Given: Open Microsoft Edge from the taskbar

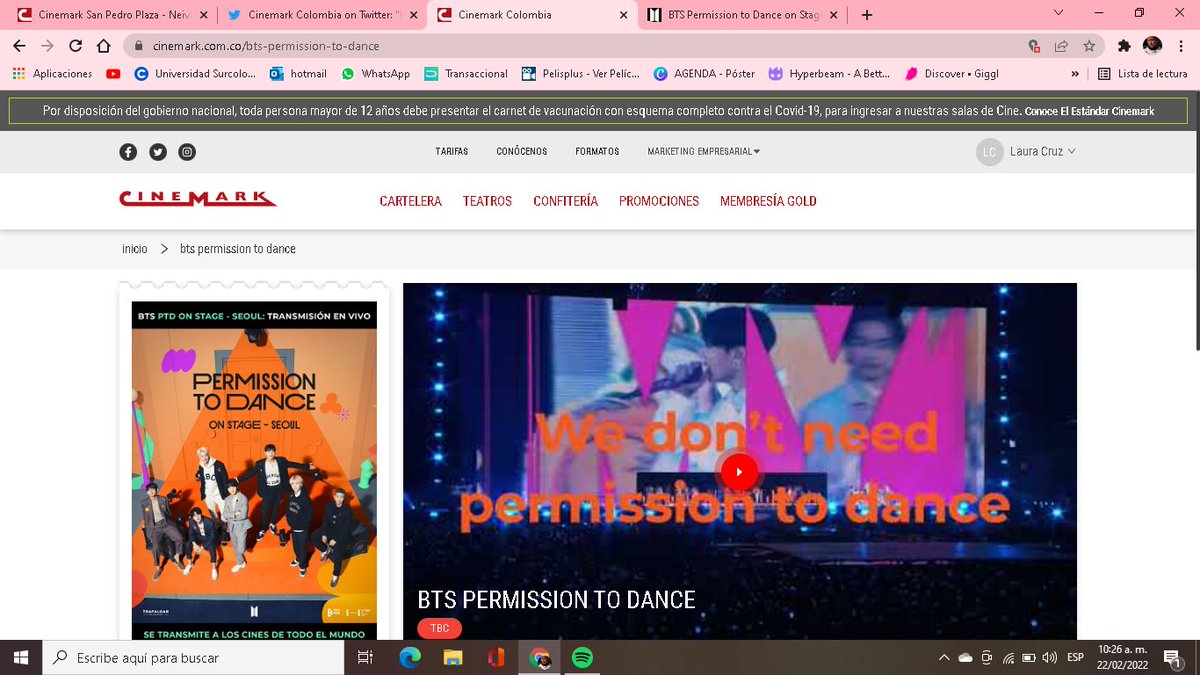Looking at the screenshot, I should click(409, 657).
